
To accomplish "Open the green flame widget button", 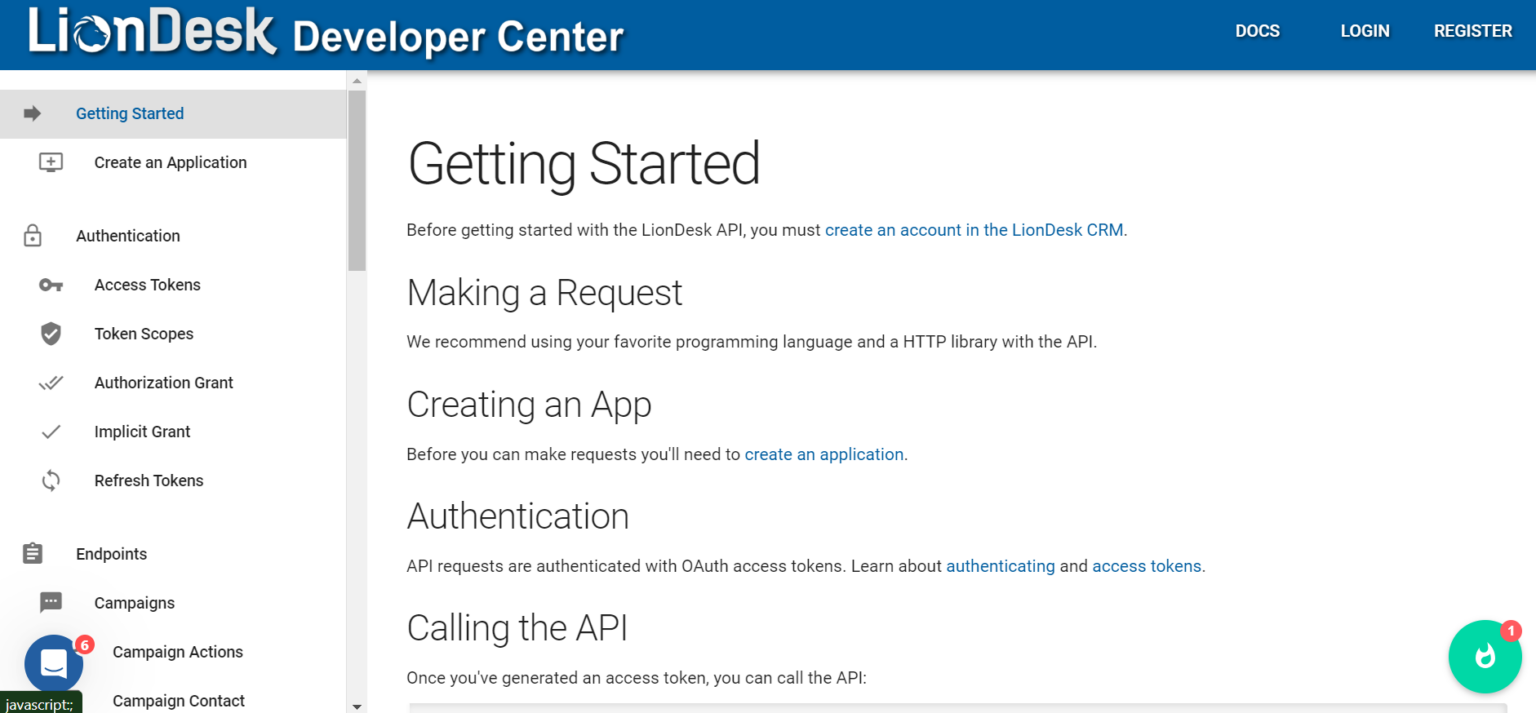I will point(1485,657).
